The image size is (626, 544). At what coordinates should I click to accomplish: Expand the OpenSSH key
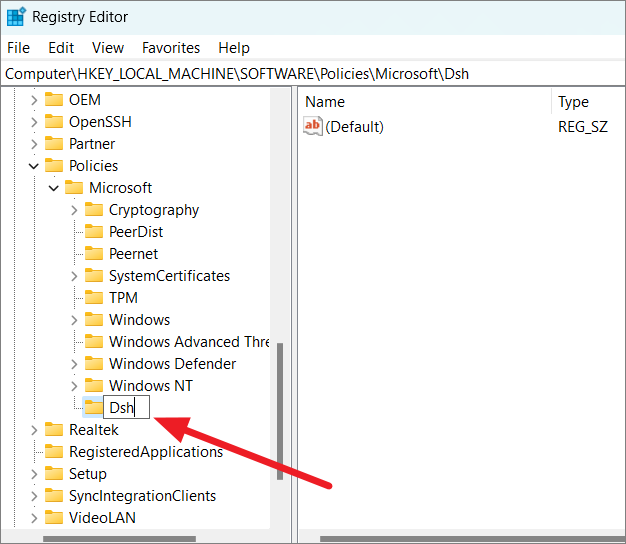pos(34,122)
